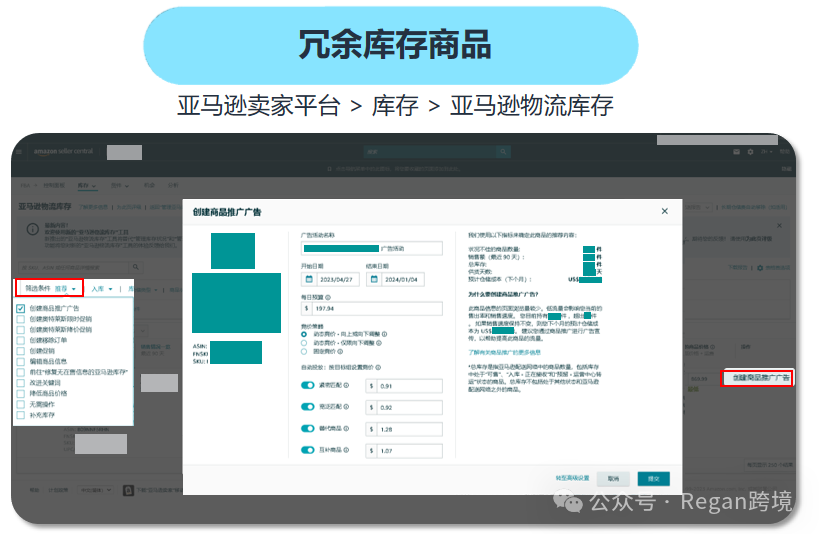Screen dimensions: 819x534
Task: Click info icon for dynamic bids up and down
Action: tap(384, 334)
